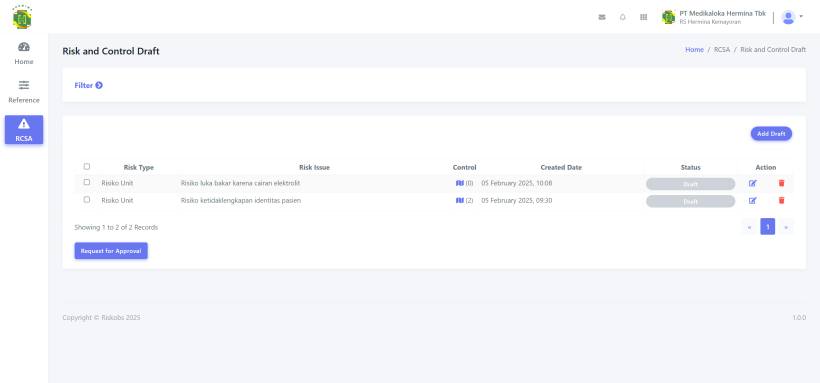Click Request for Approval button
The height and width of the screenshot is (383, 820).
[x=111, y=251]
